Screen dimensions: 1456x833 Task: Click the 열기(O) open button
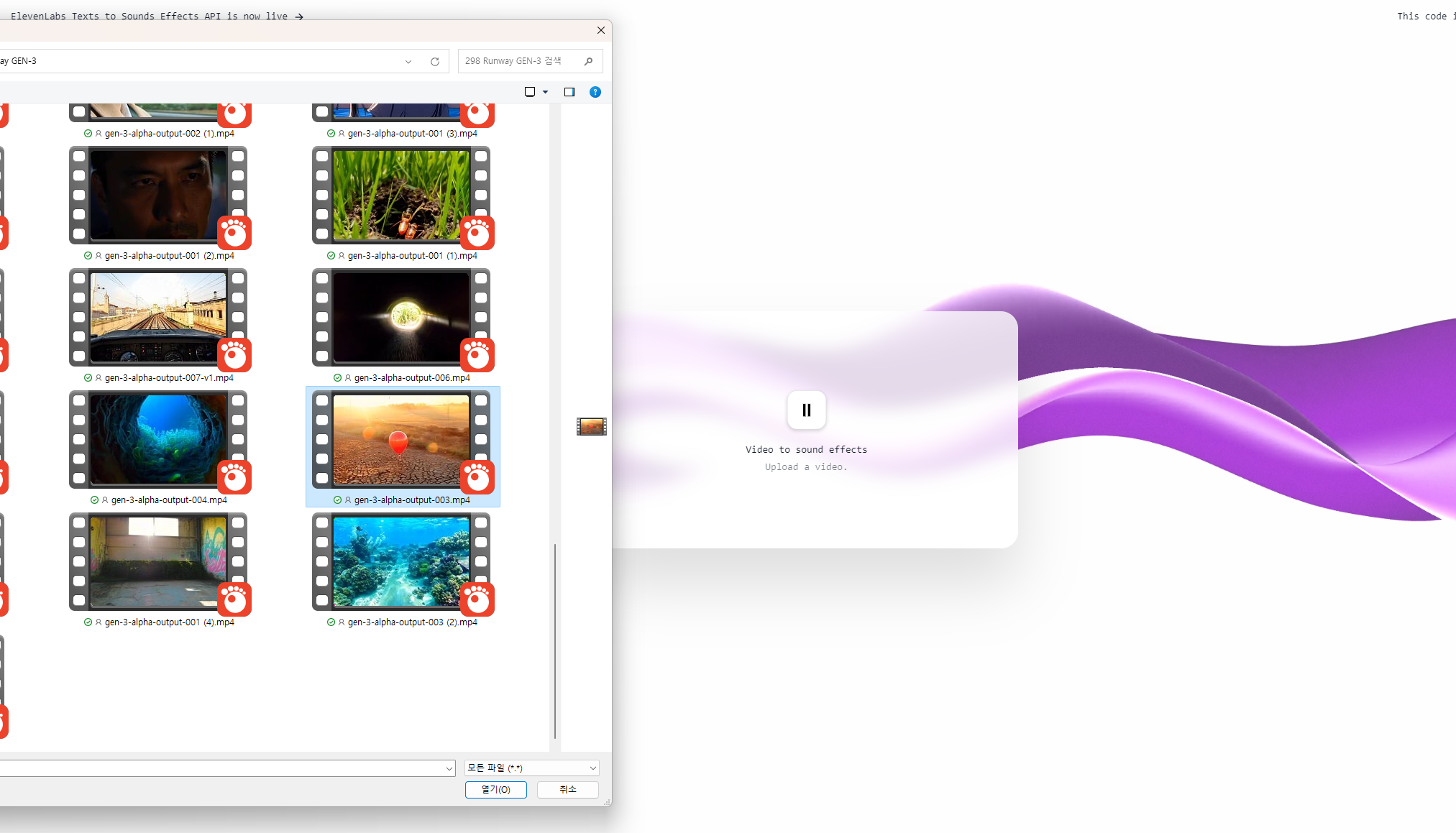tap(495, 789)
